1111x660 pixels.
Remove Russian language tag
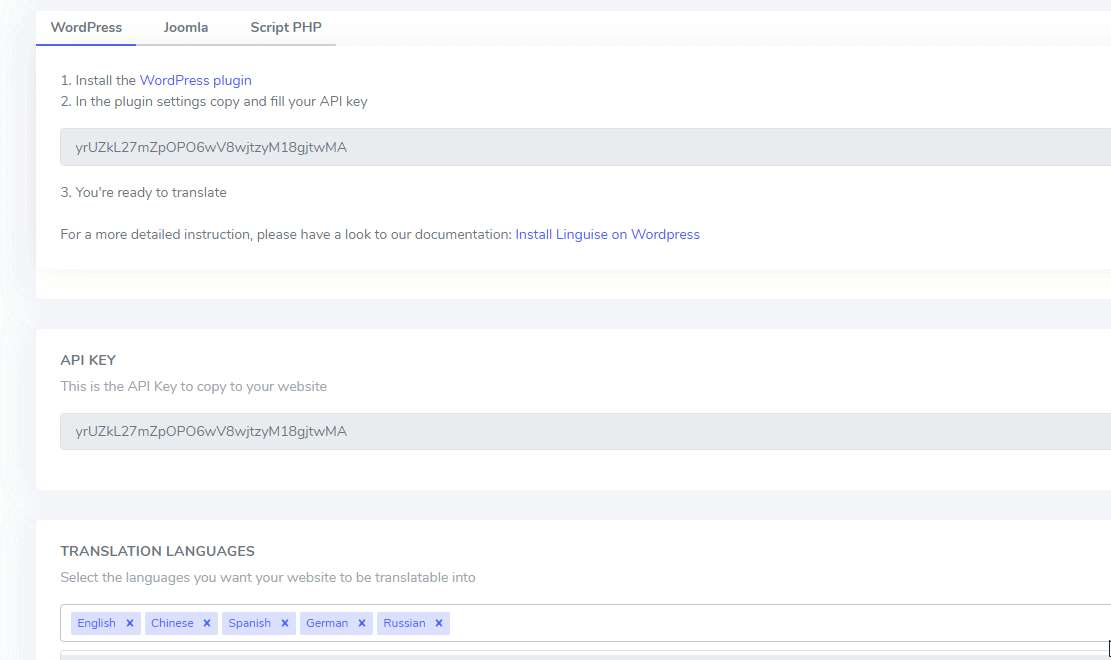[439, 623]
